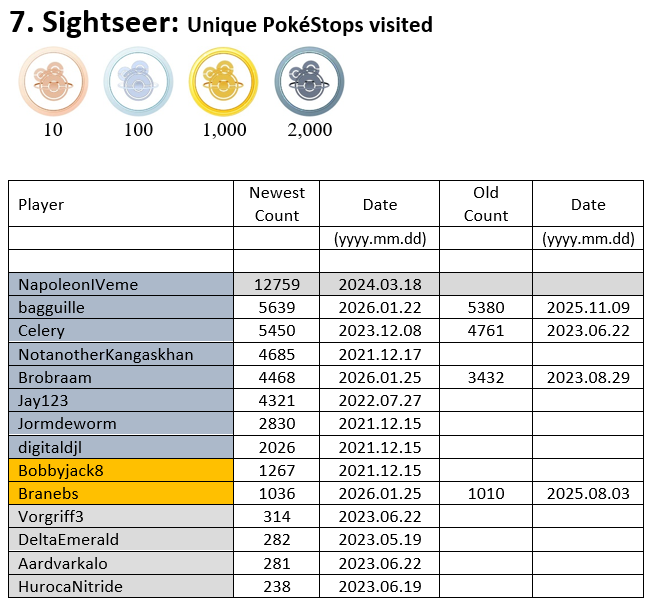
Task: Click the platinum Sightseer medal icon
Action: (x=309, y=83)
